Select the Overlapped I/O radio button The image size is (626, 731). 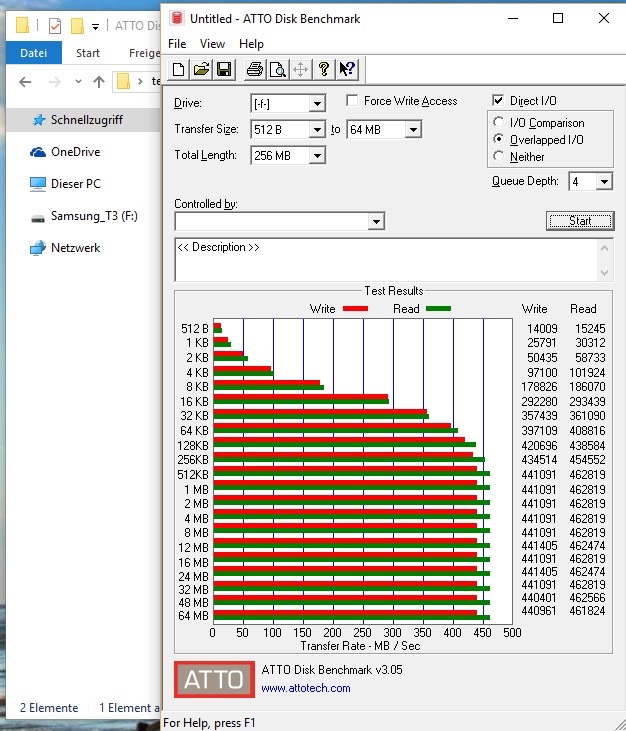click(498, 139)
